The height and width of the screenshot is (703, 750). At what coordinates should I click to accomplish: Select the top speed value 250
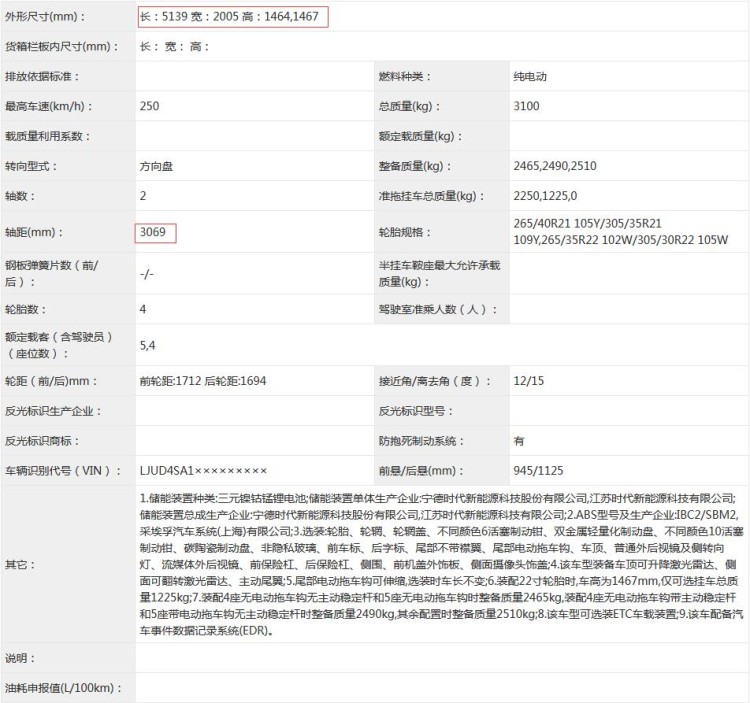point(149,106)
